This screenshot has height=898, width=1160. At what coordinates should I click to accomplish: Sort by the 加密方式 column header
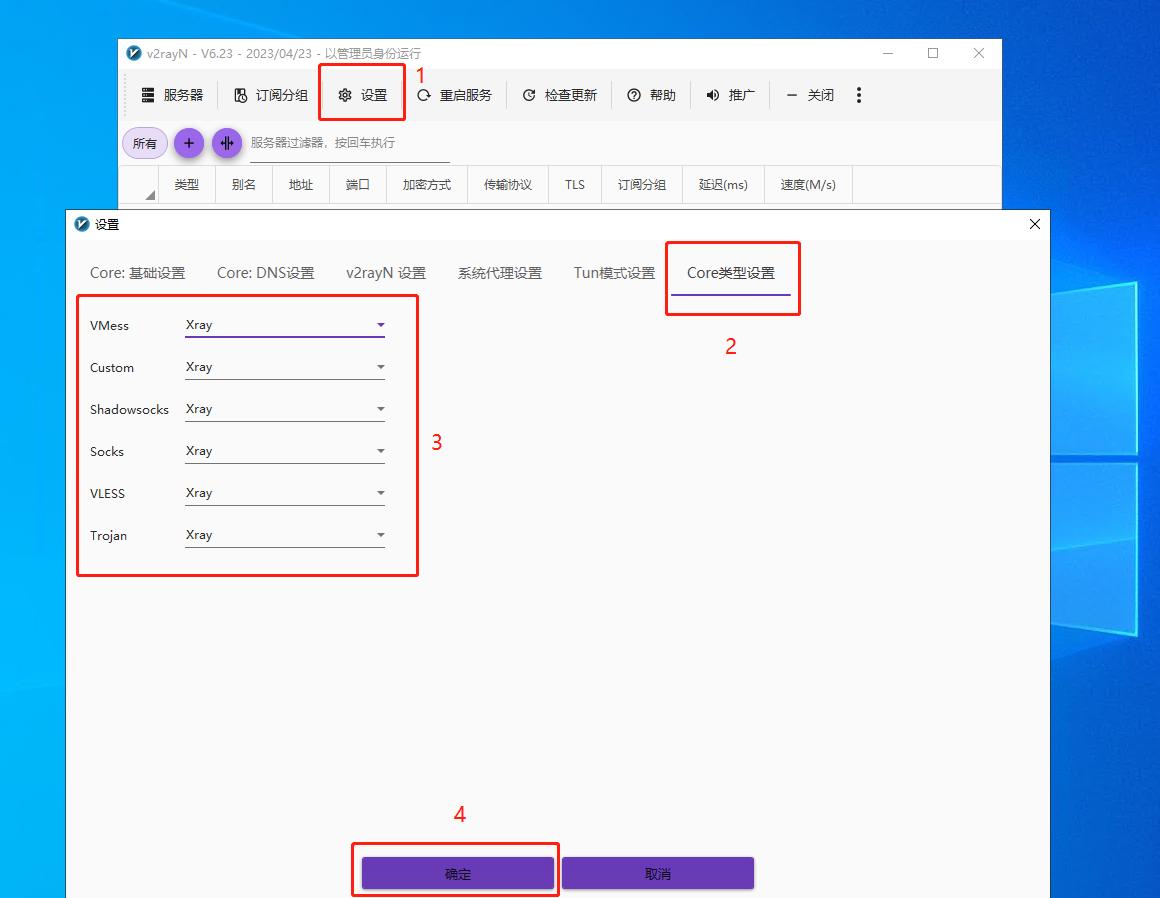pos(427,185)
